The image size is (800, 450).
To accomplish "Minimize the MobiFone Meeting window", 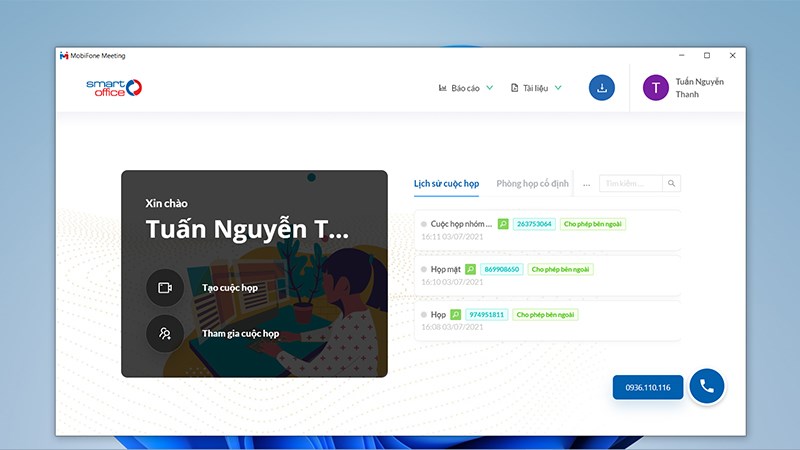I will [682, 55].
